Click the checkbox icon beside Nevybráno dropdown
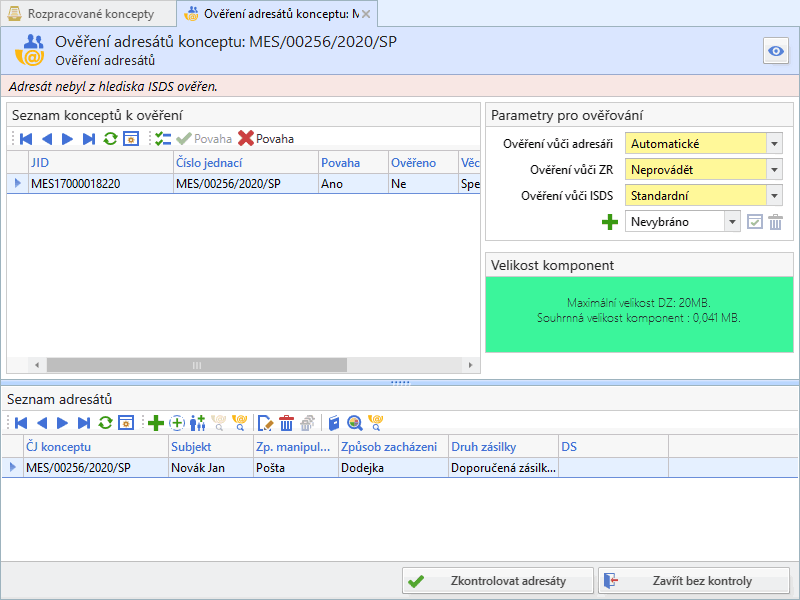The height and width of the screenshot is (600, 800). 755,222
